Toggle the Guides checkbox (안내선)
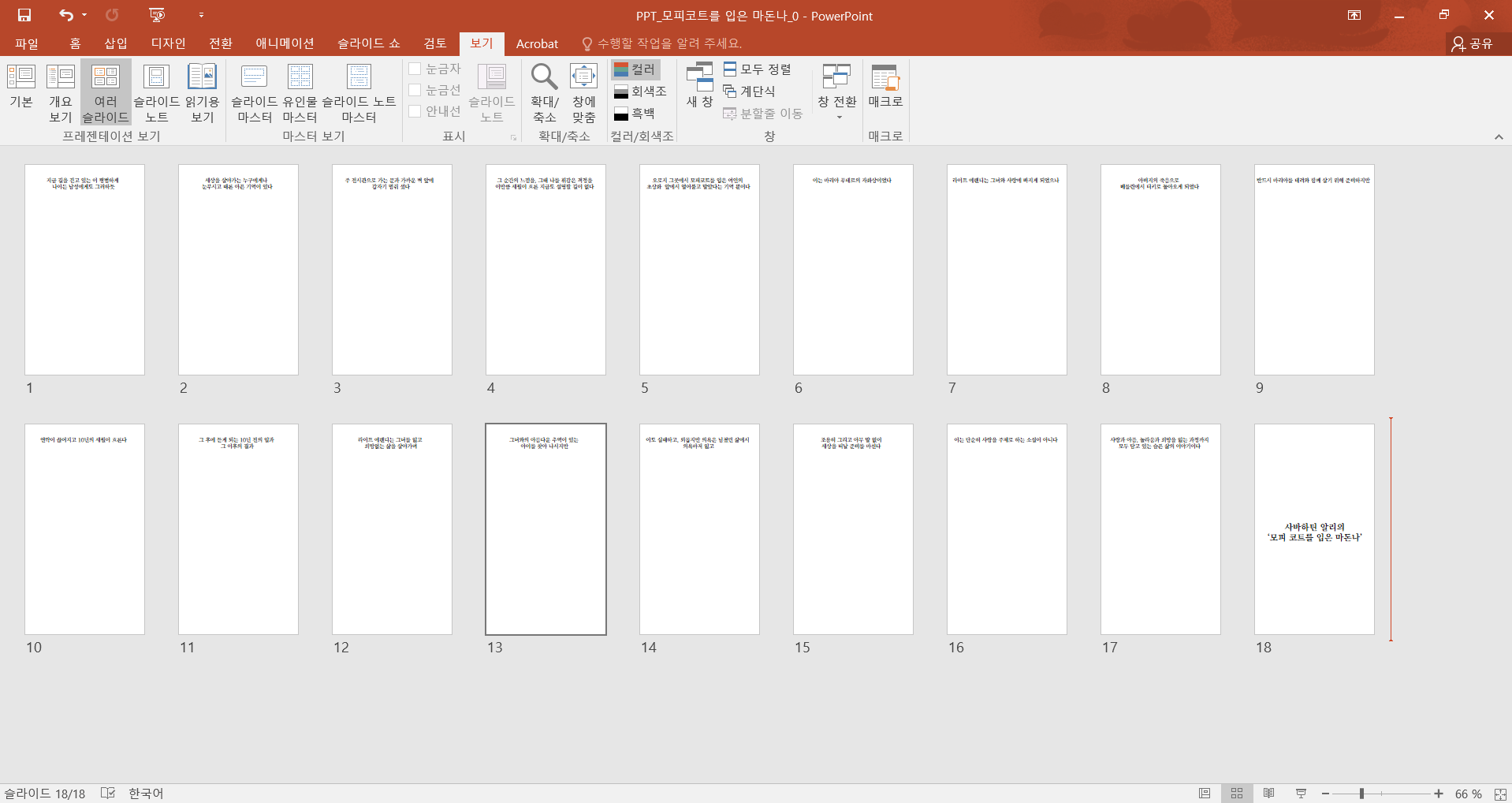Viewport: 1512px width, 803px height. [434, 111]
